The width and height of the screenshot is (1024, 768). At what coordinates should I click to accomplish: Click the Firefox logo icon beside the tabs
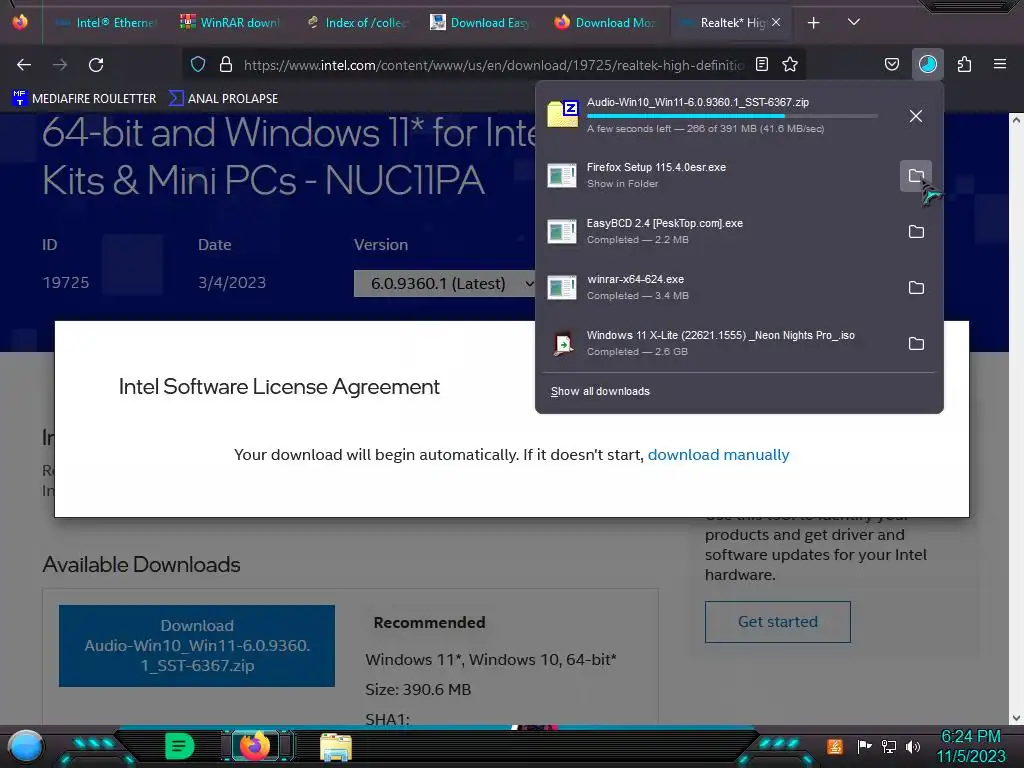pyautogui.click(x=20, y=22)
